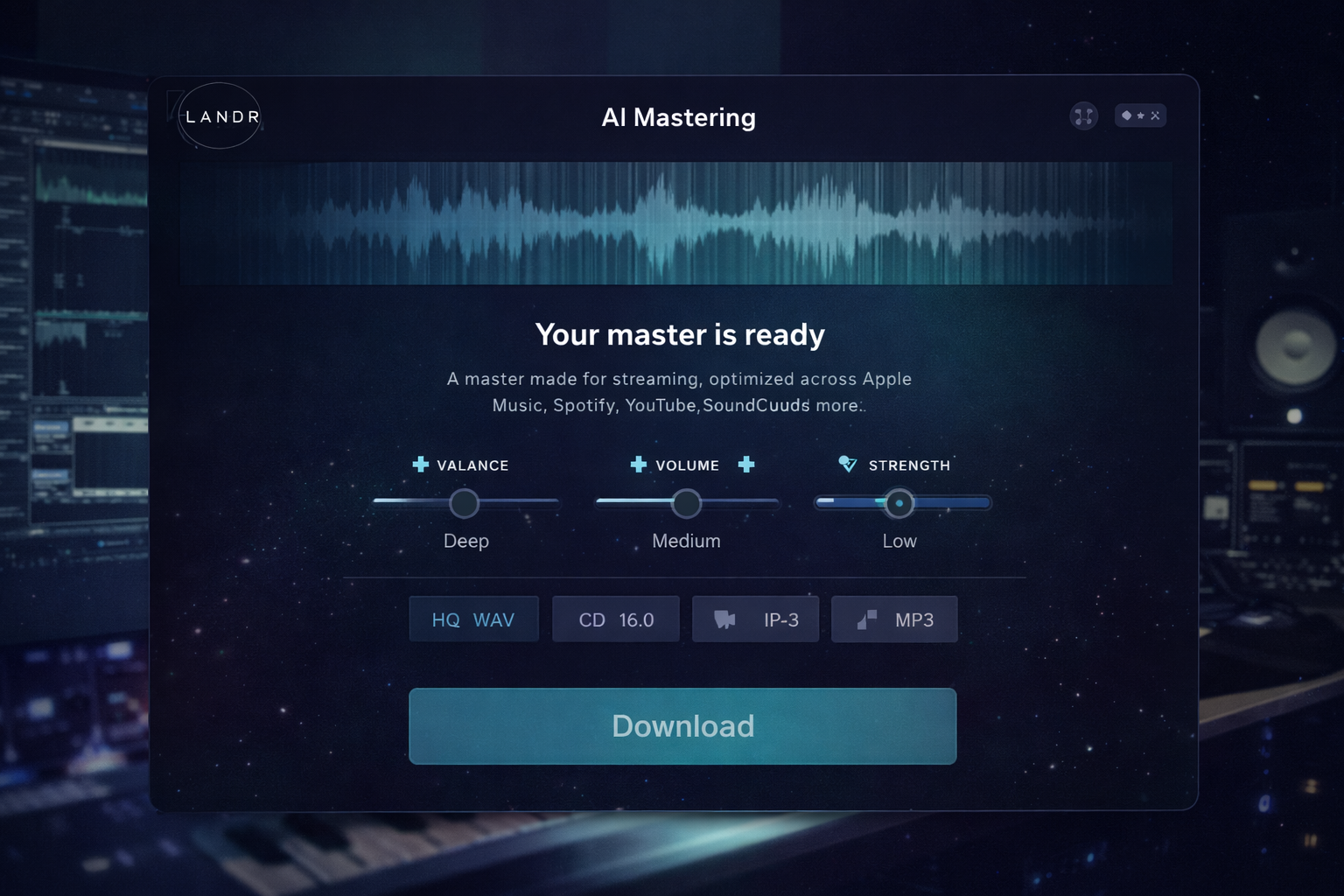Click the star icon in top-right pill
This screenshot has width=1344, height=896.
[x=1140, y=115]
